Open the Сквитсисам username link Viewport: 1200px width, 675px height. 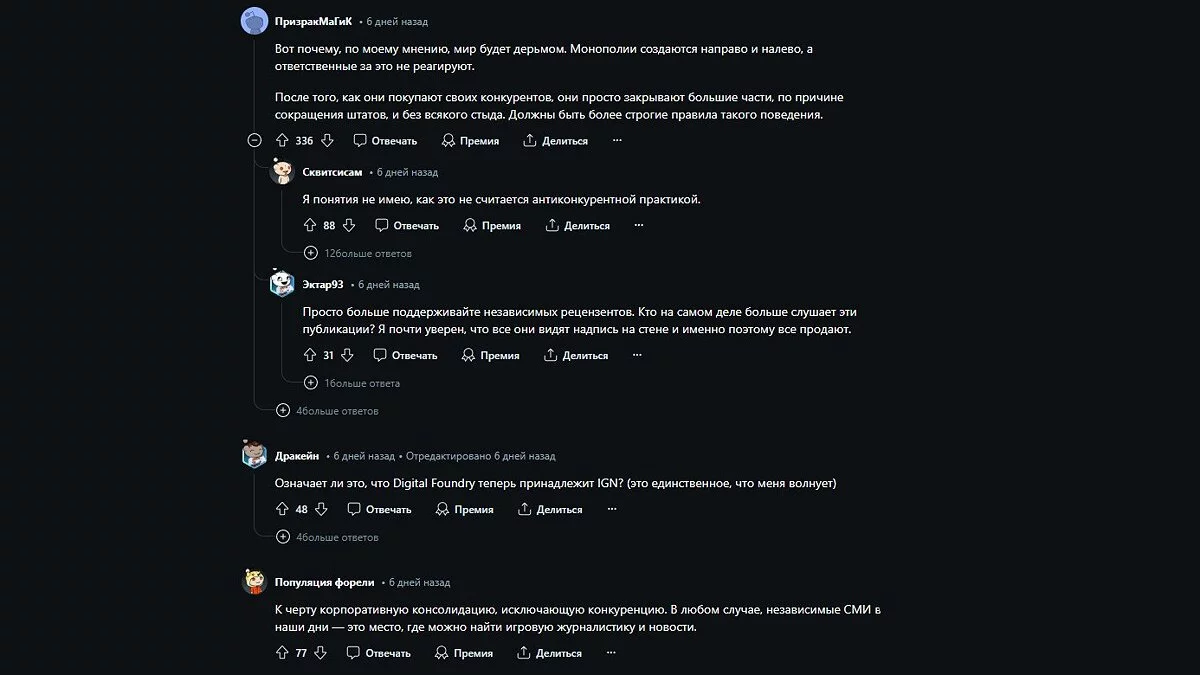[x=332, y=172]
